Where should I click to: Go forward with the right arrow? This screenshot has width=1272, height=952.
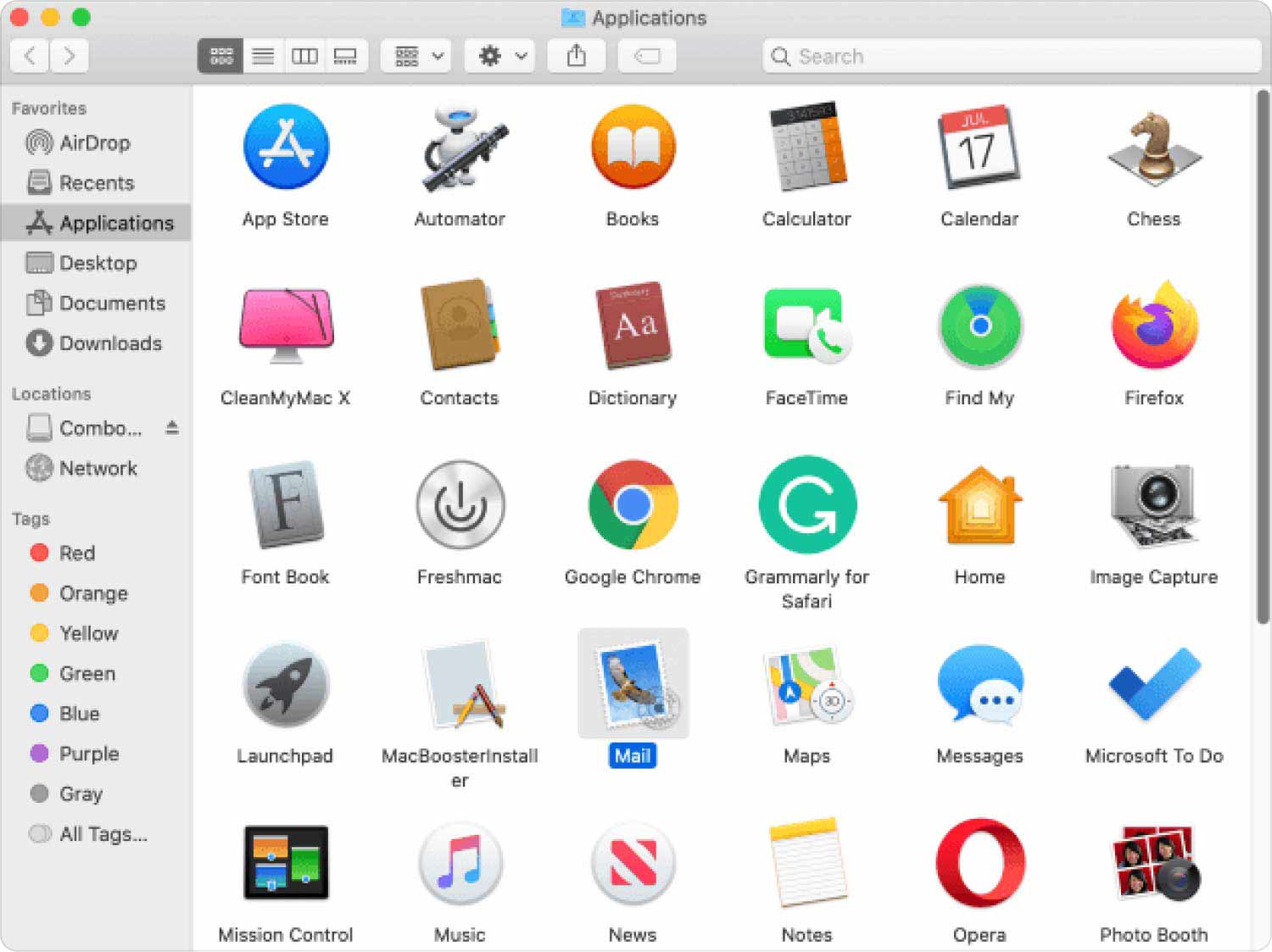coord(70,57)
